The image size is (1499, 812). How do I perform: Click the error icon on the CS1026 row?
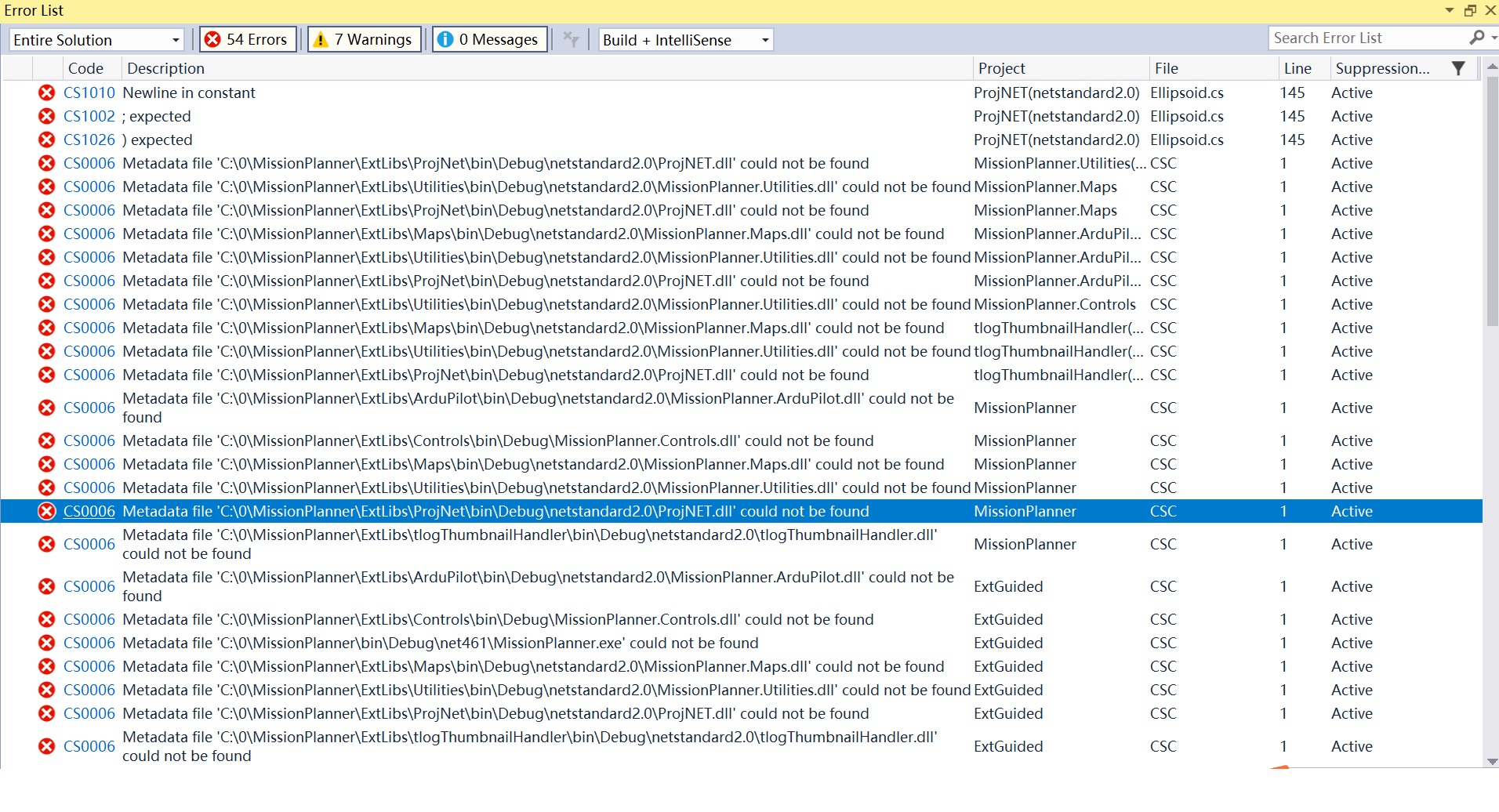click(x=47, y=140)
